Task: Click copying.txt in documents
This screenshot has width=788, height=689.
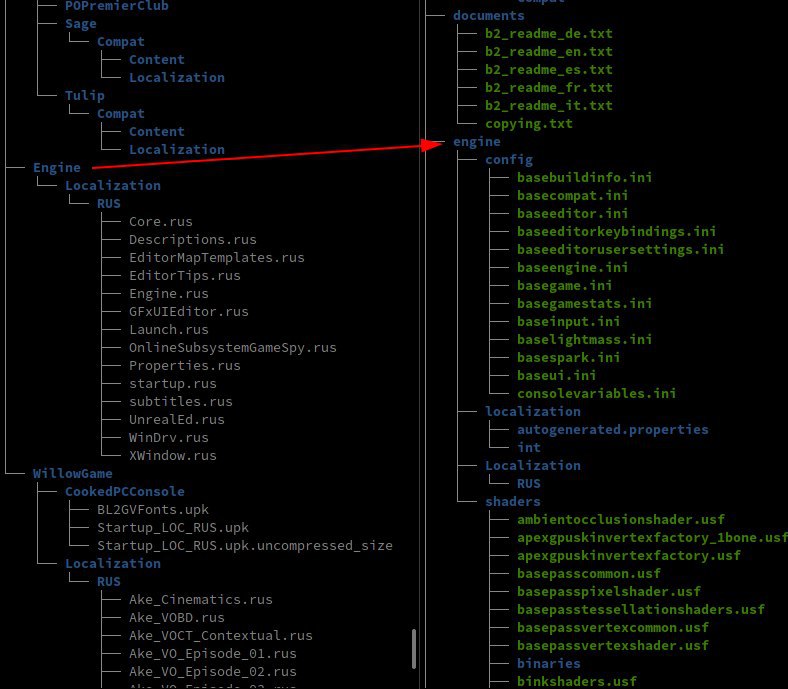Action: click(x=529, y=124)
